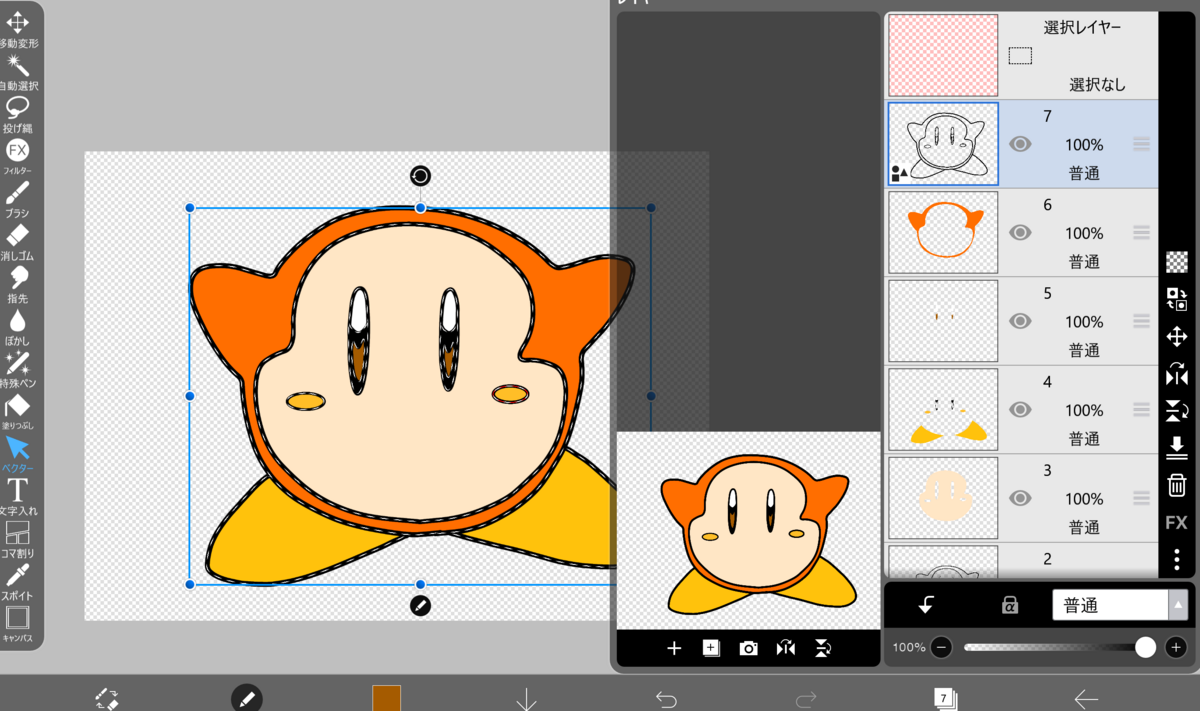This screenshot has width=1200, height=711.
Task: Hide layer 7 using its eye icon
Action: (1020, 144)
